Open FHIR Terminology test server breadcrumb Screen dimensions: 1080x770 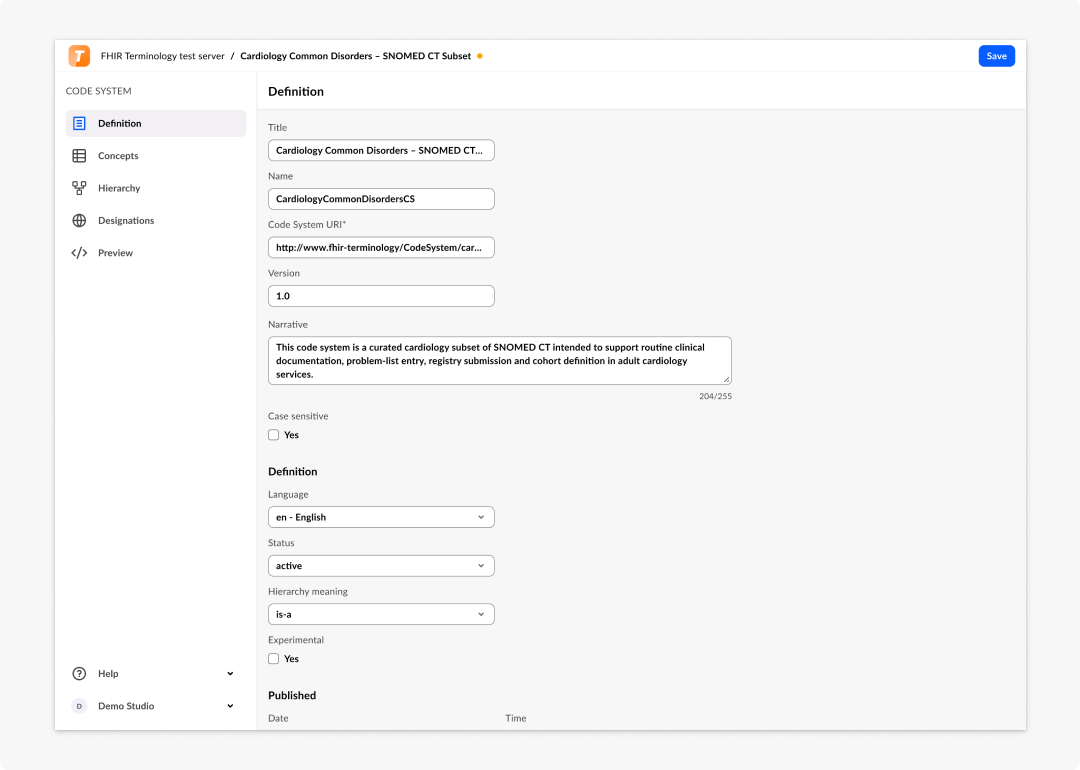163,56
